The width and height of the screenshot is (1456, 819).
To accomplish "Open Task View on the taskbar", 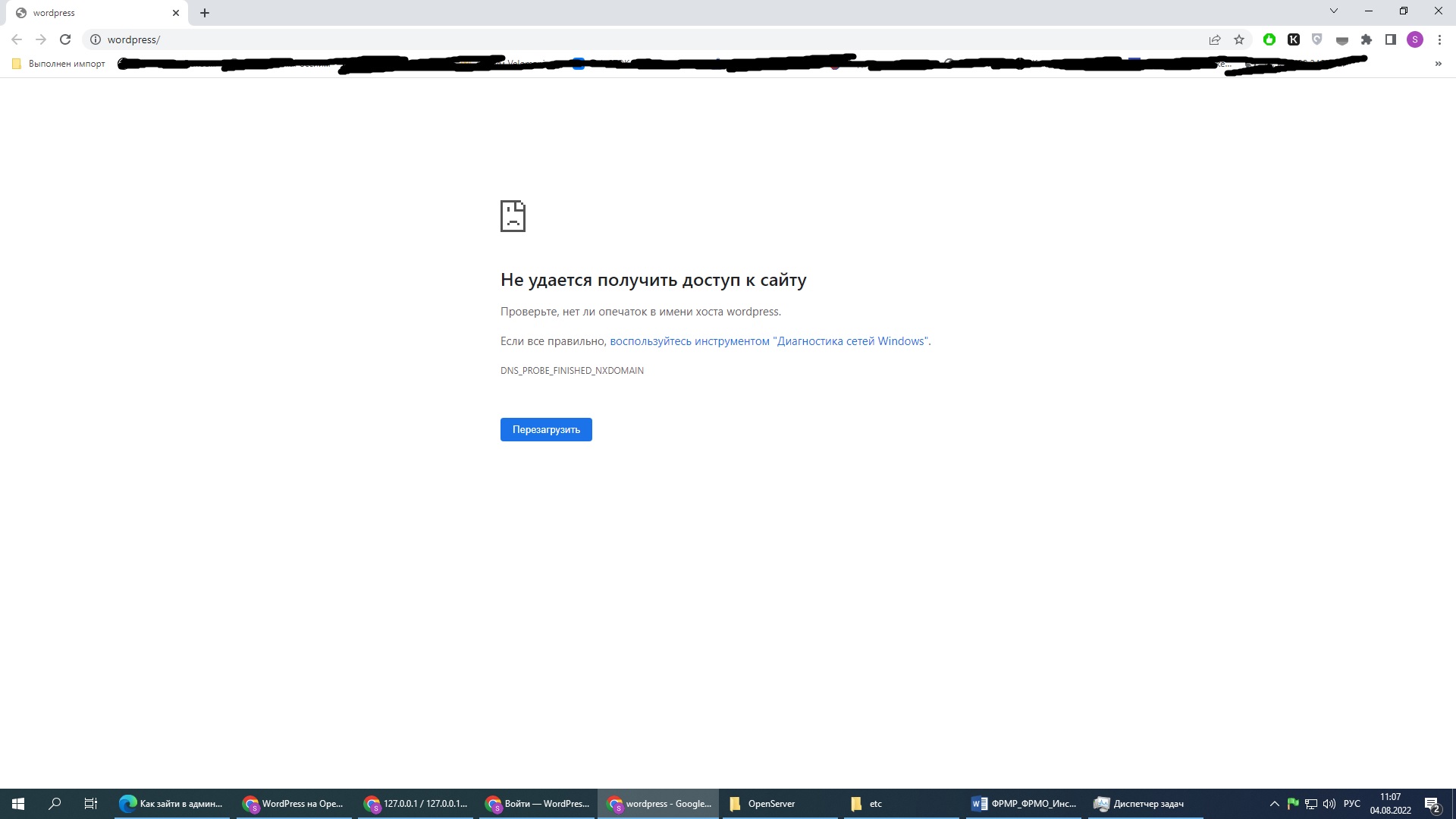I will point(91,804).
